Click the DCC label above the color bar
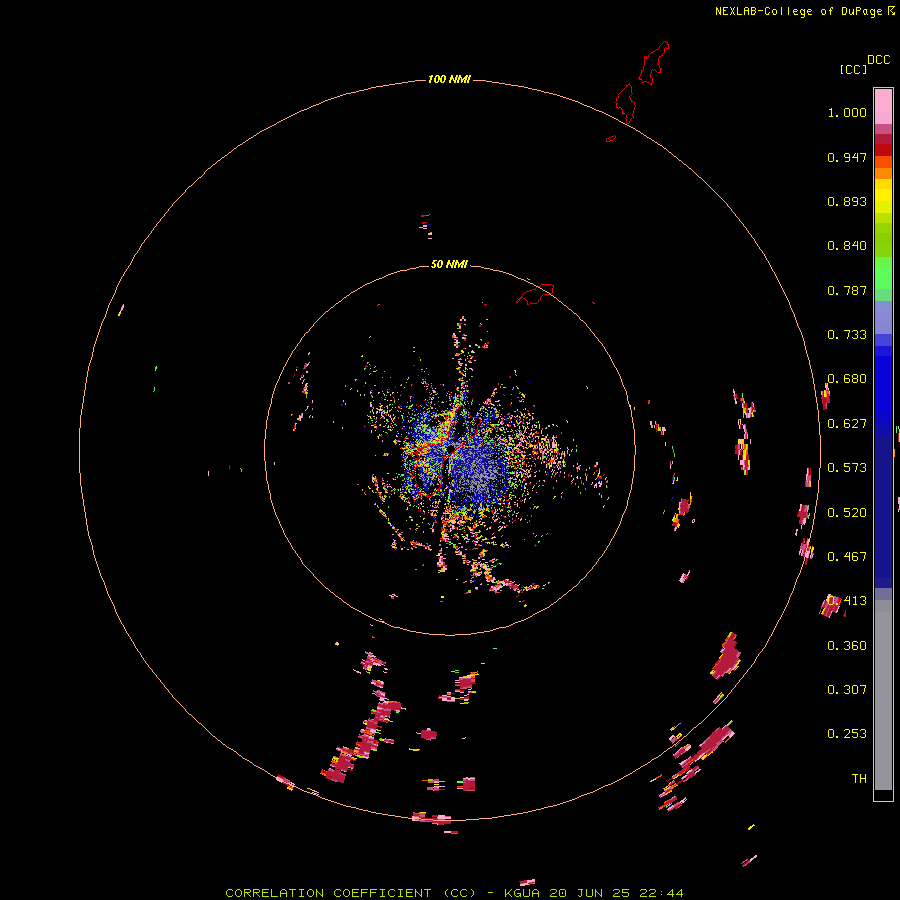900x900 pixels. point(878,60)
